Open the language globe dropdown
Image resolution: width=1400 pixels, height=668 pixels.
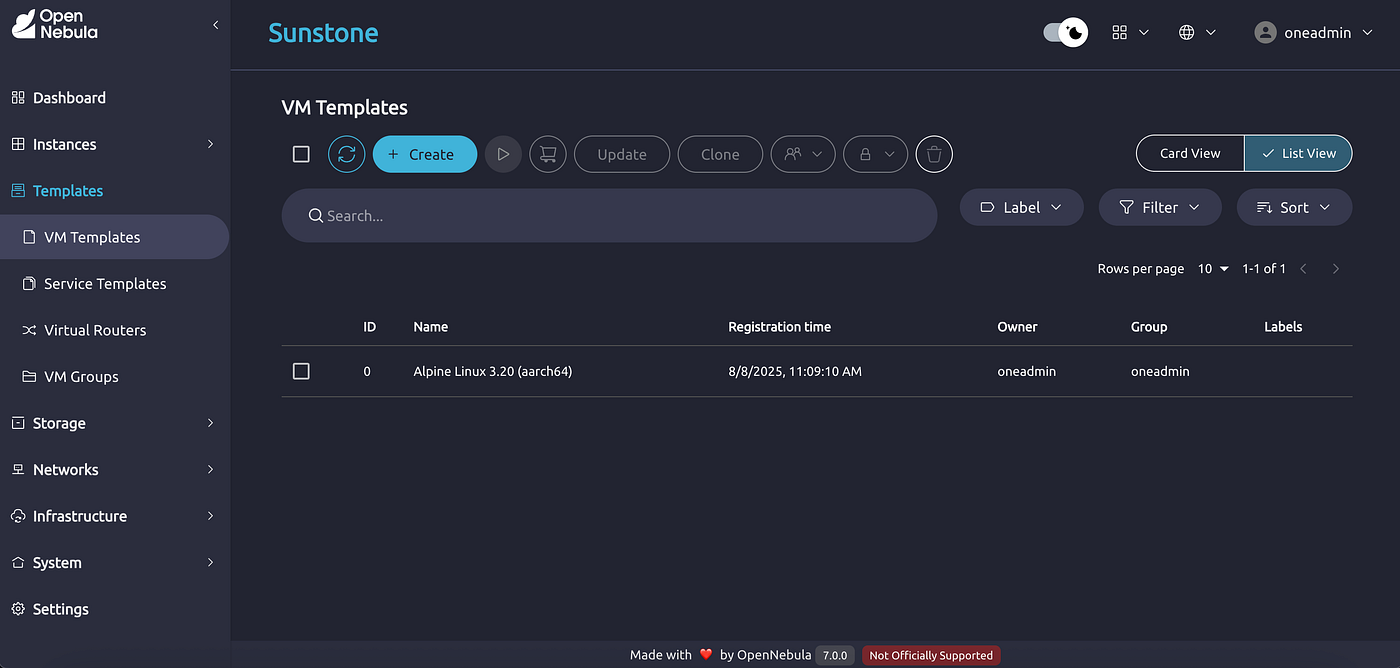pyautogui.click(x=1197, y=32)
